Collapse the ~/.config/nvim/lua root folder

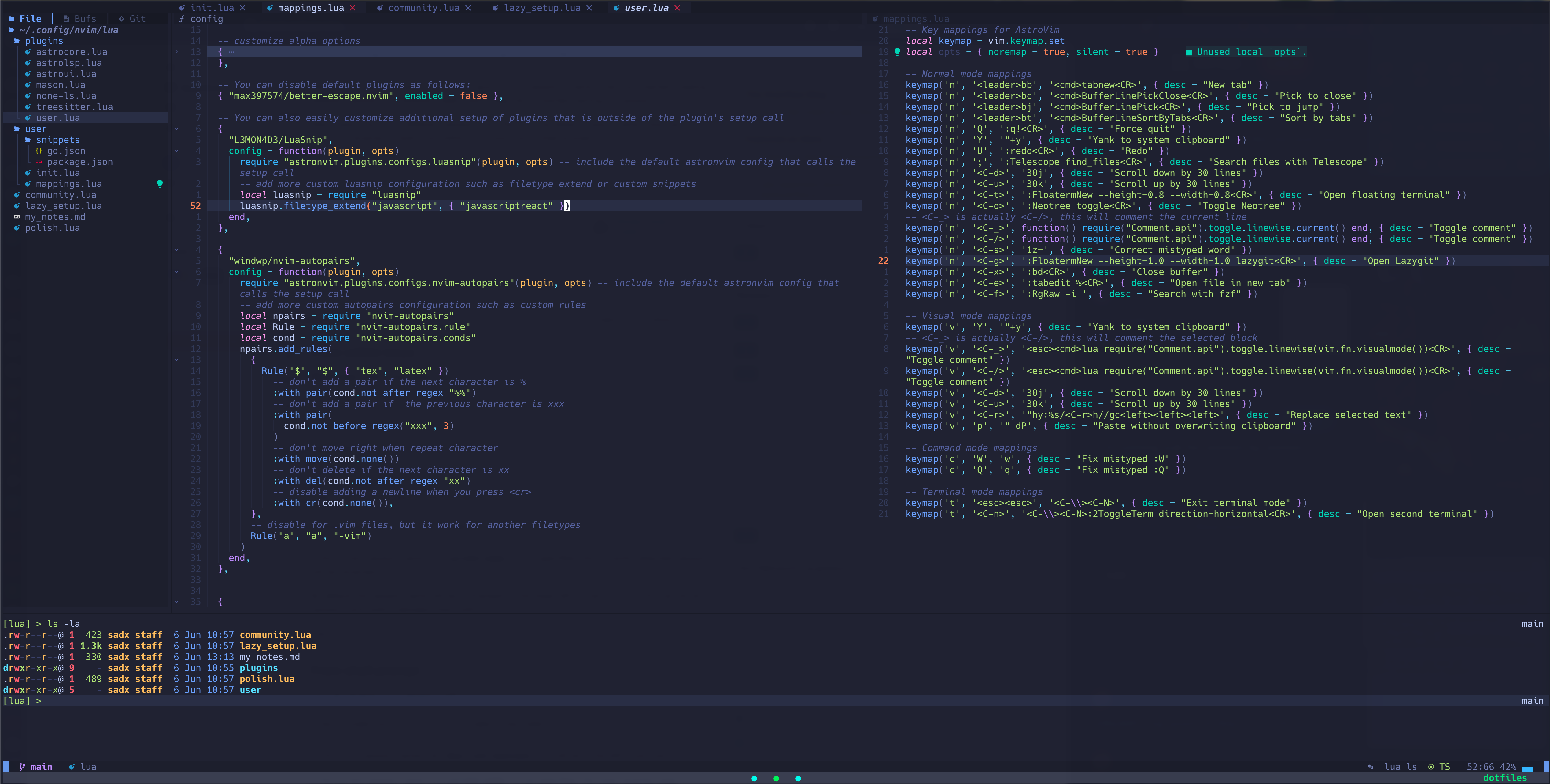click(x=63, y=30)
